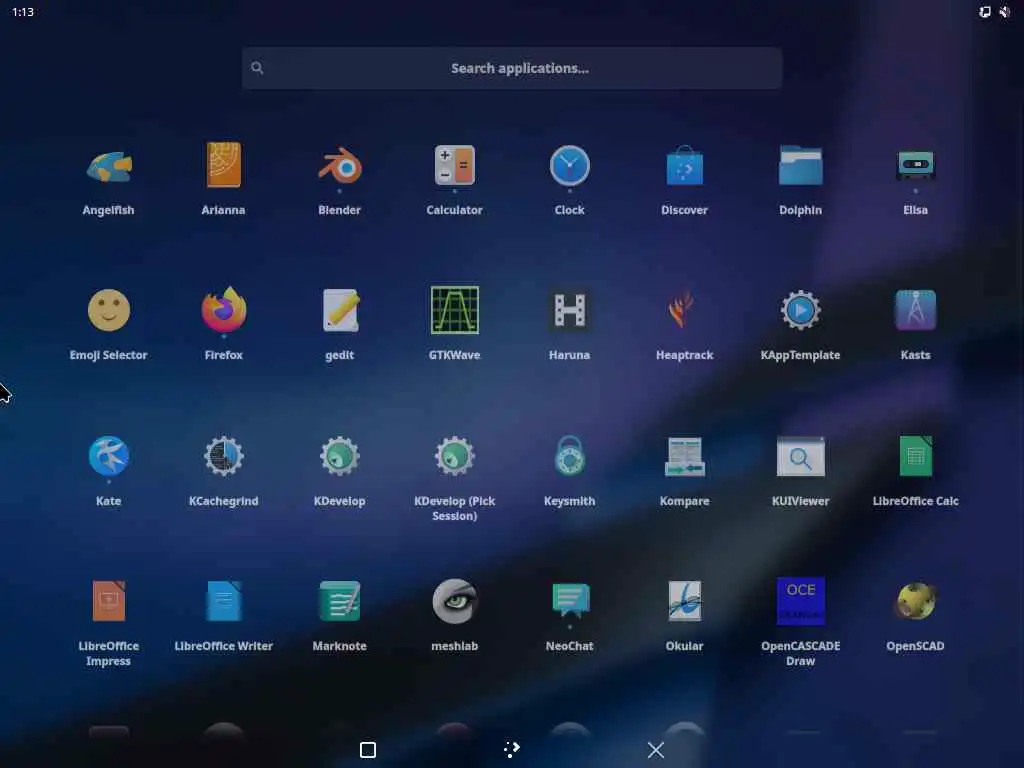Open OpenCASCADE Draw

pos(801,601)
